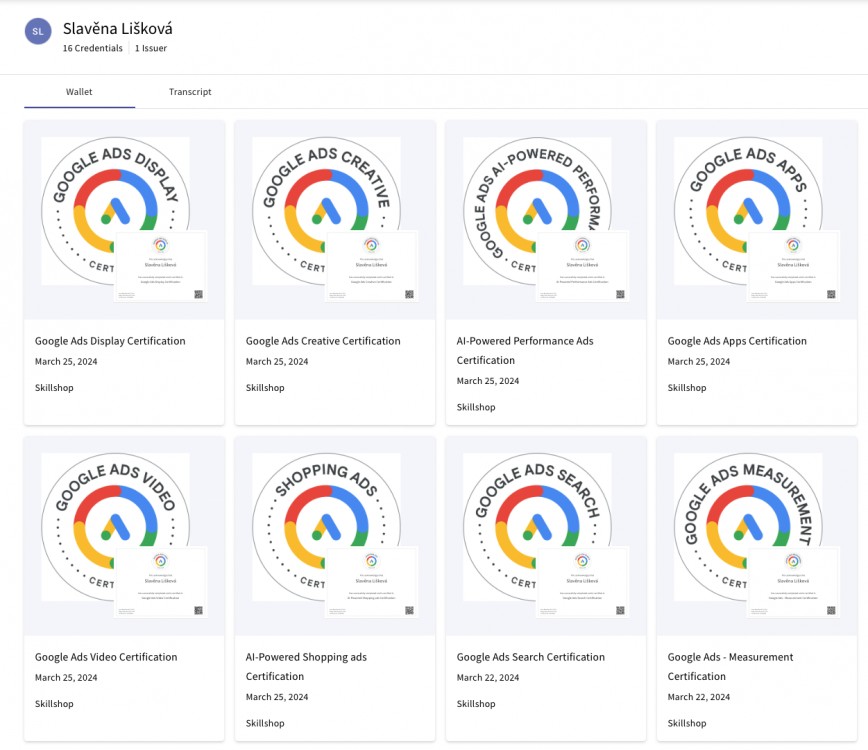Image resolution: width=868 pixels, height=750 pixels.
Task: Open the Google Ads Apps badge image
Action: pos(748,211)
